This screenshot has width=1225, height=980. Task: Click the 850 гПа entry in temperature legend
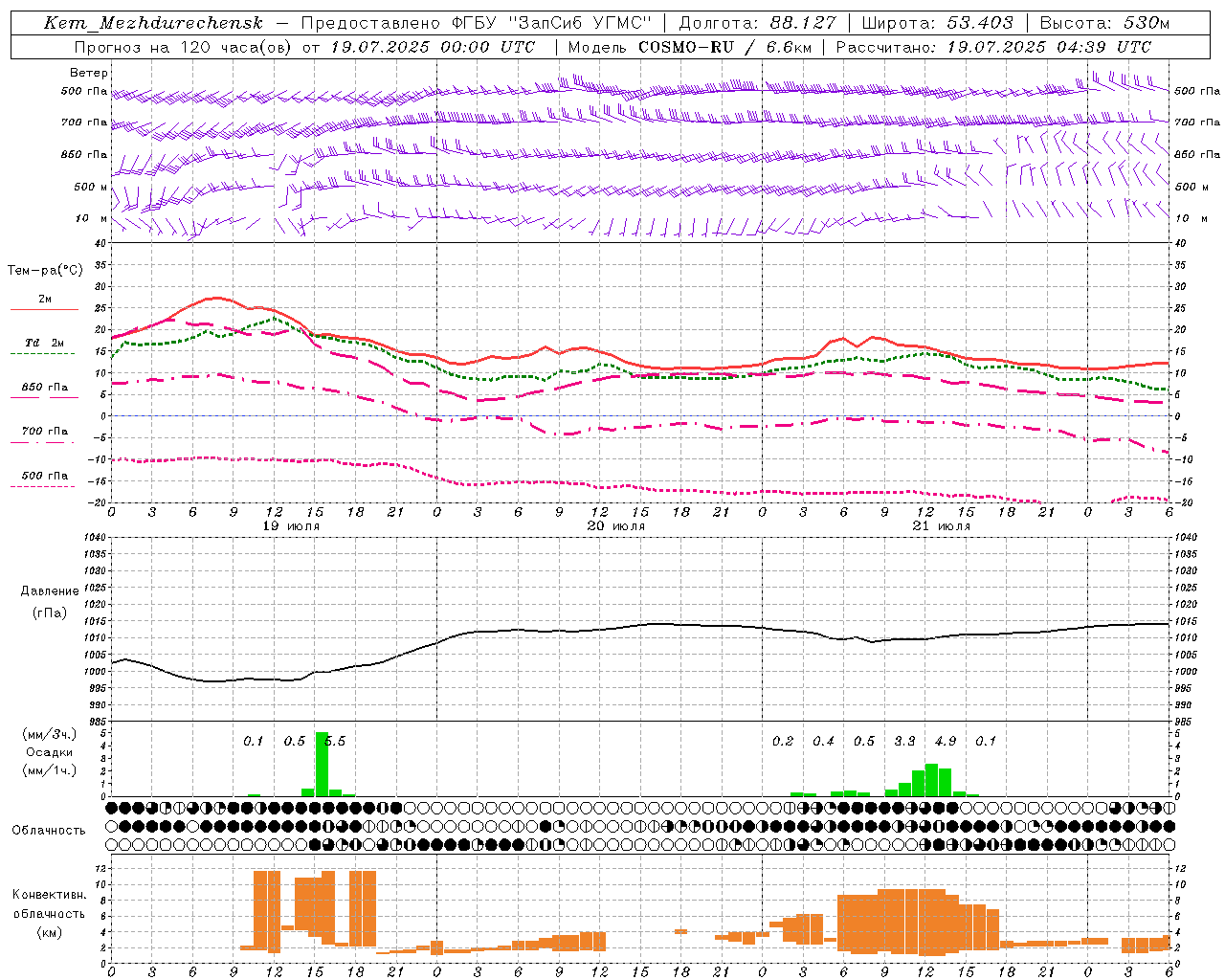click(45, 388)
